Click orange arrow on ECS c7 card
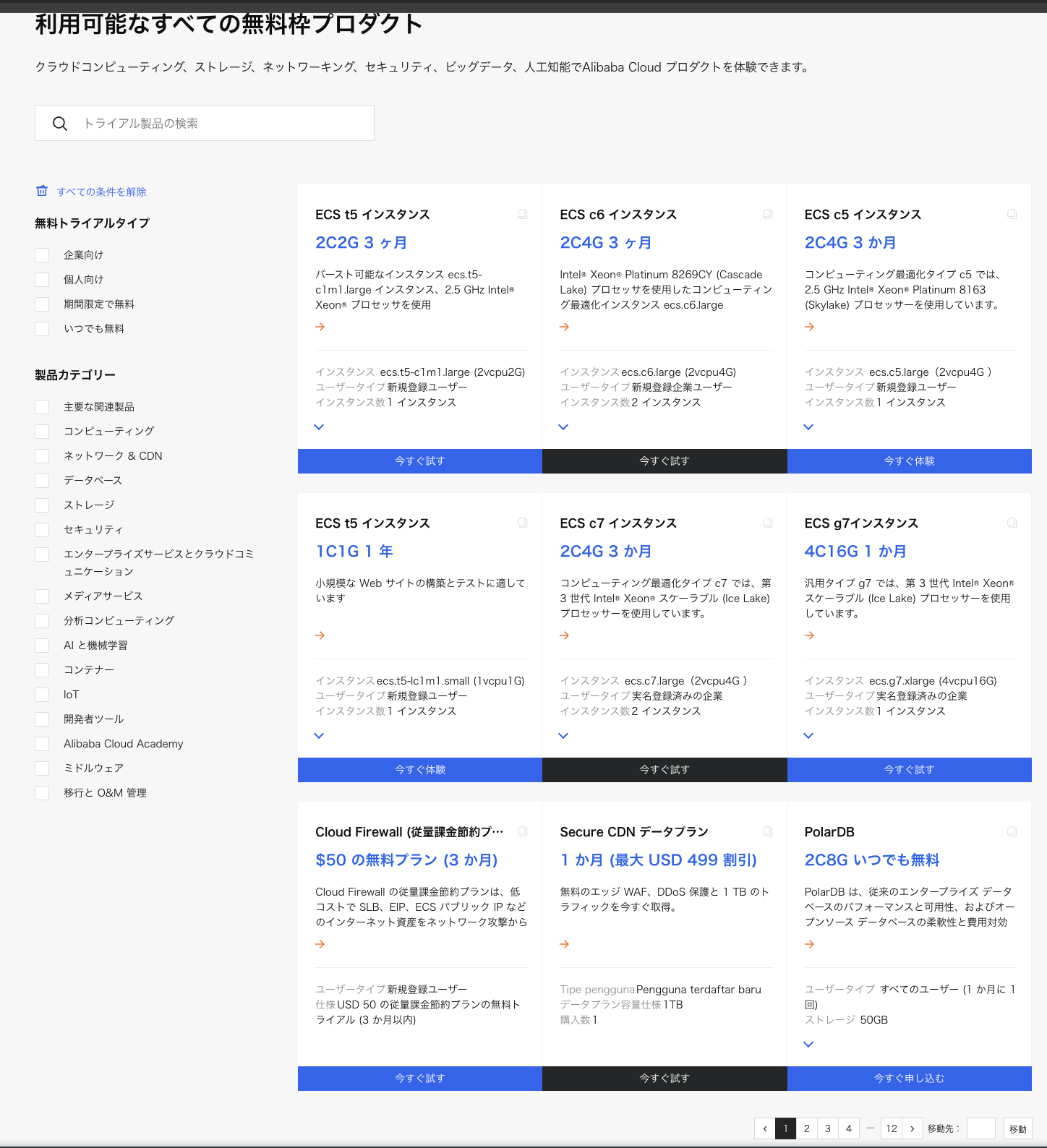This screenshot has width=1047, height=1148. coord(565,635)
